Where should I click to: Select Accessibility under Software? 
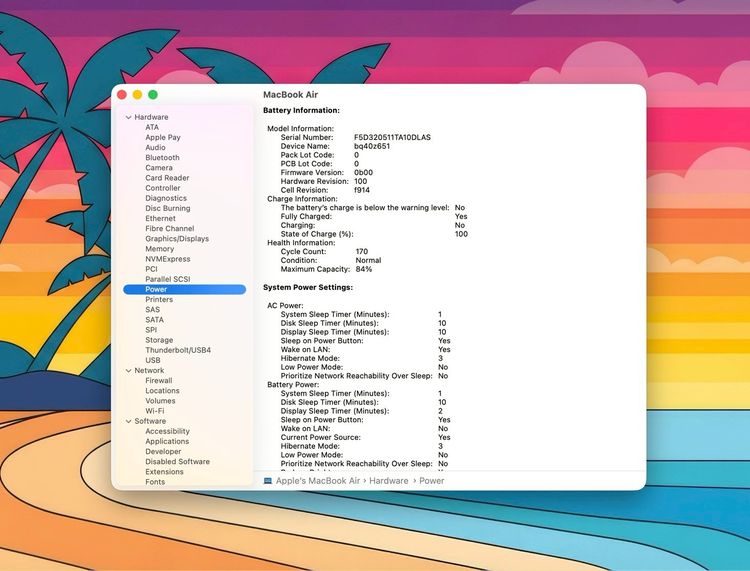point(167,431)
